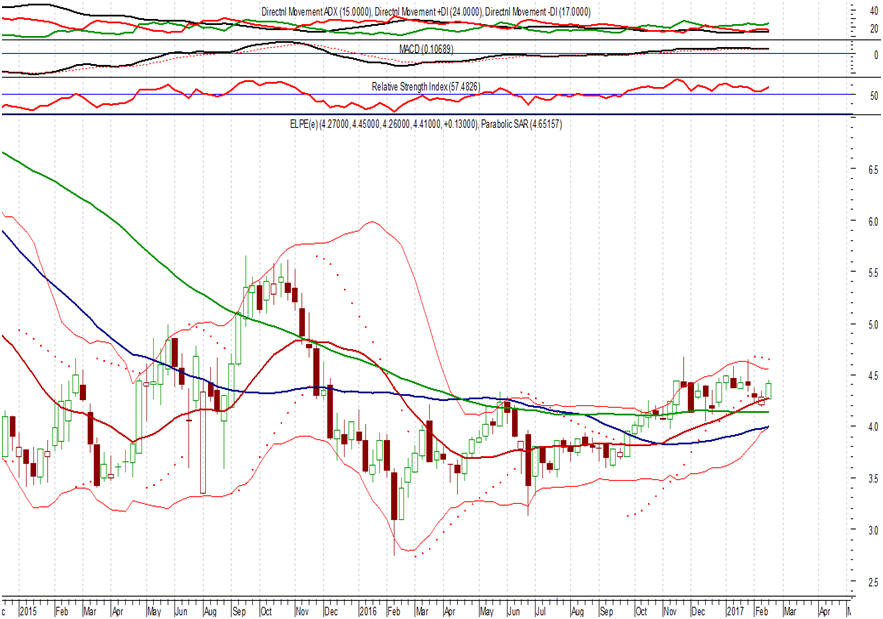Click the last green candlestick in February 2017
Screen dimensions: 883x619
[769, 390]
